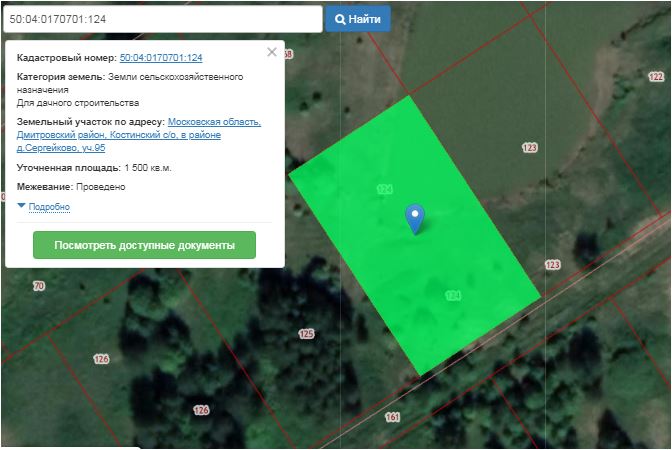Click the parcel label 122

pos(656,77)
